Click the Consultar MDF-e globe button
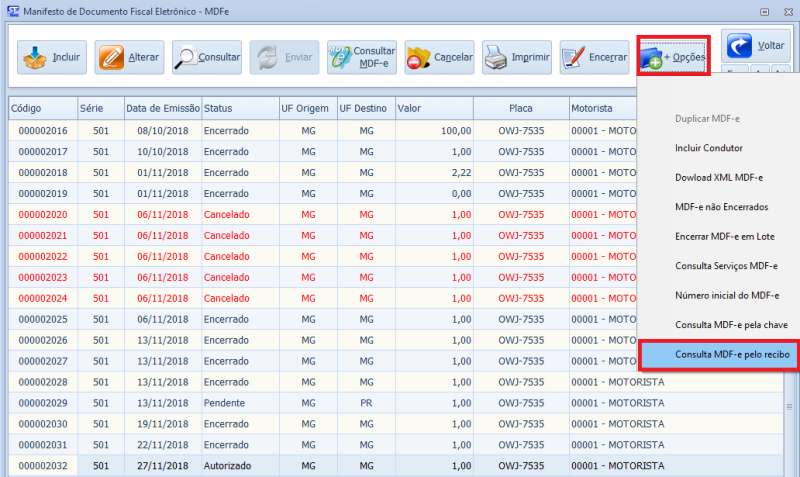The image size is (800, 477). (362, 58)
